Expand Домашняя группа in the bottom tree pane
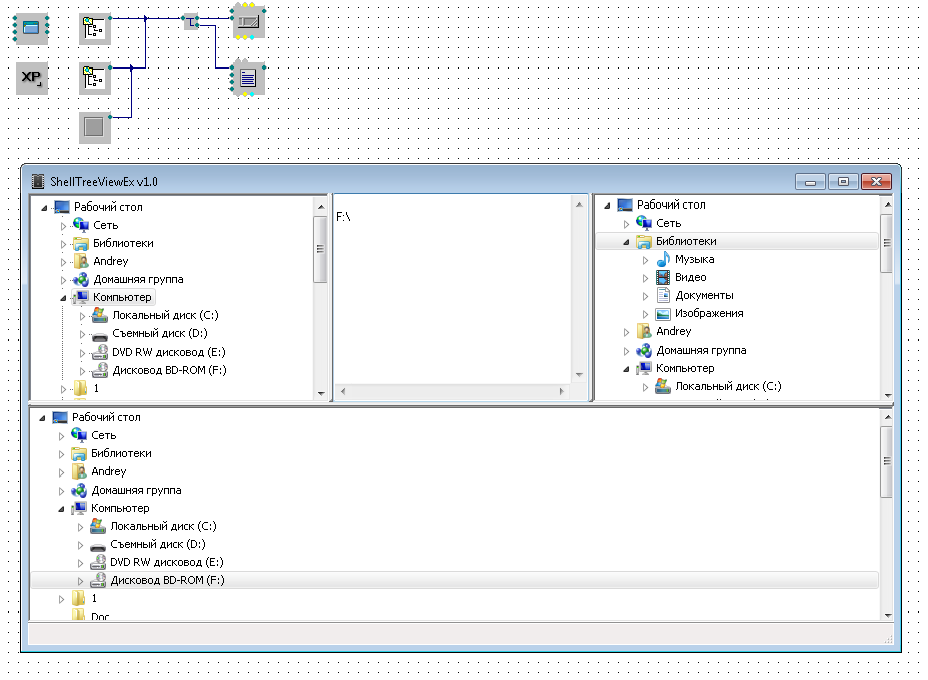This screenshot has width=928, height=680. 63,491
